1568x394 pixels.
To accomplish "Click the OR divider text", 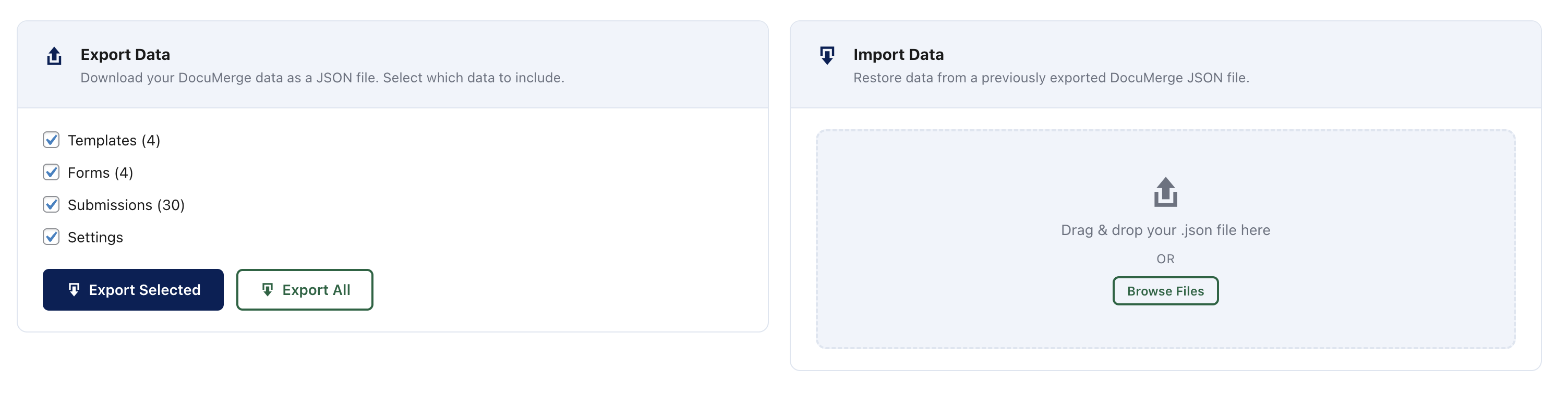I will tap(1165, 258).
